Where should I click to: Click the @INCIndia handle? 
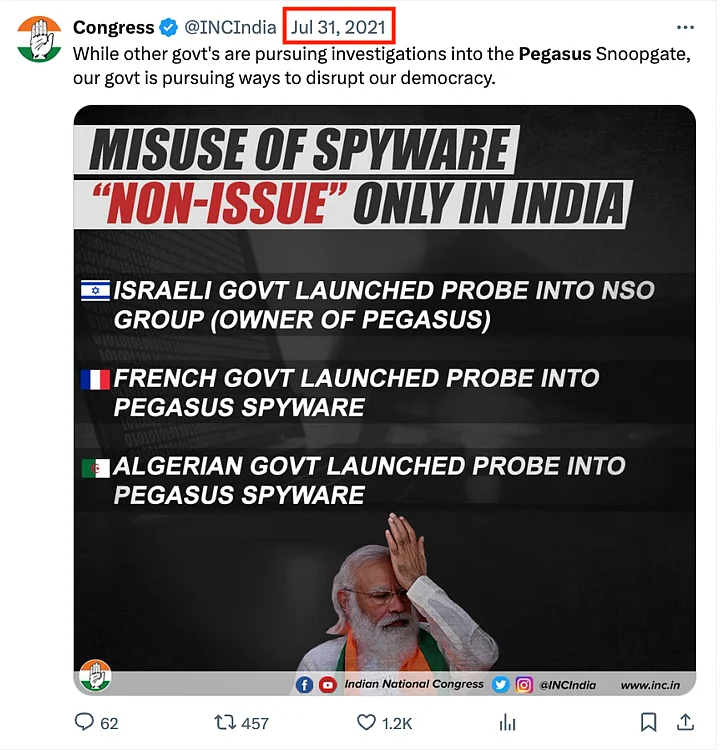point(230,27)
